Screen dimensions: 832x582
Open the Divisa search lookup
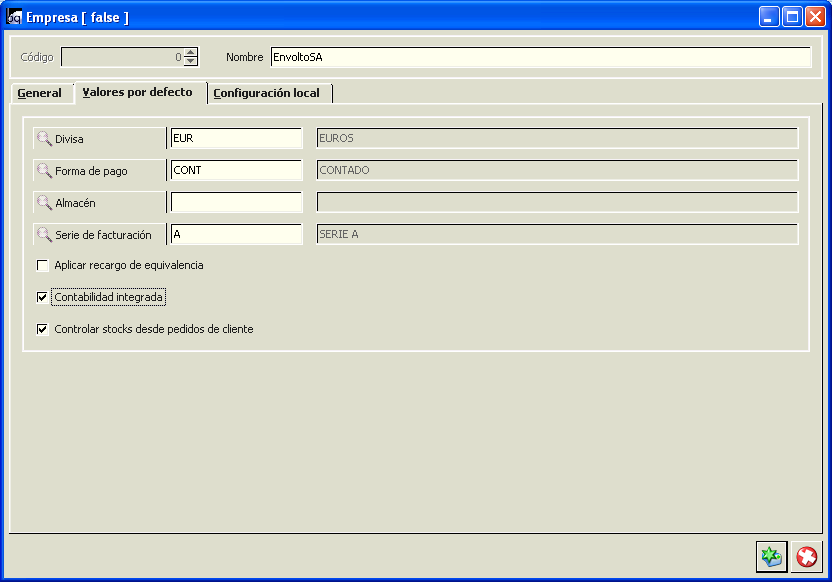point(100,138)
